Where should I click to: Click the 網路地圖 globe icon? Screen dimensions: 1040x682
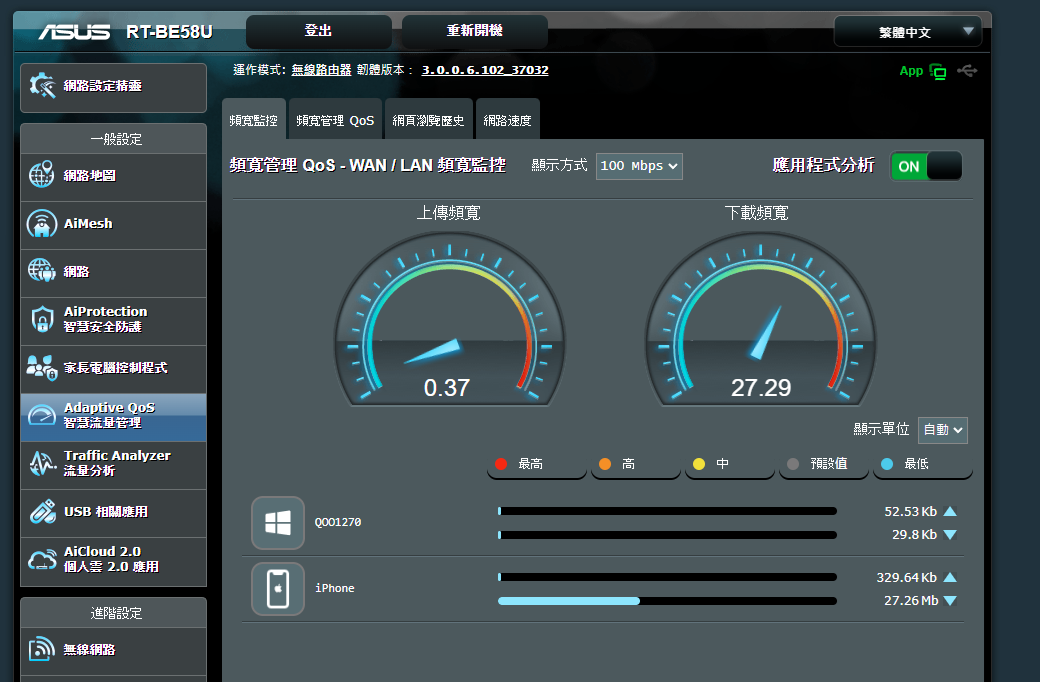[x=41, y=175]
